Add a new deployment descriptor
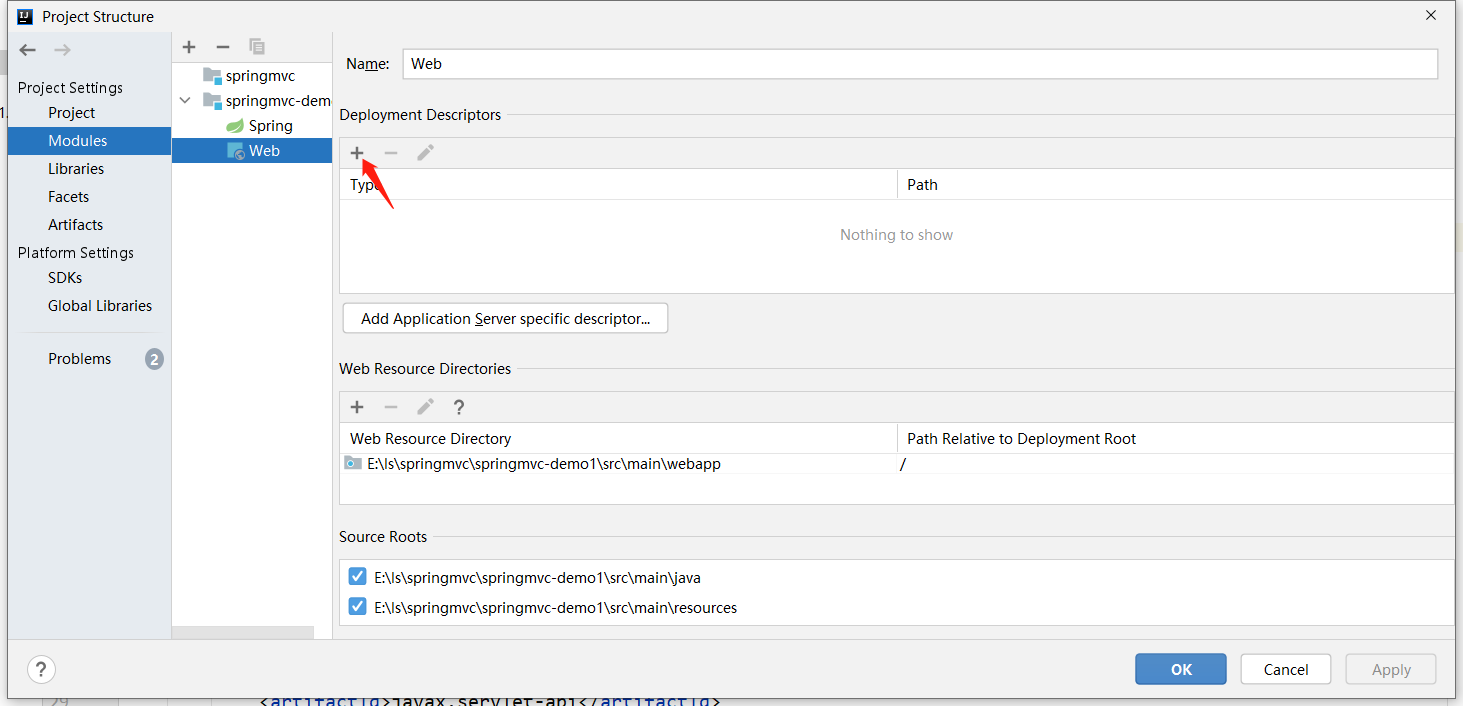 357,153
